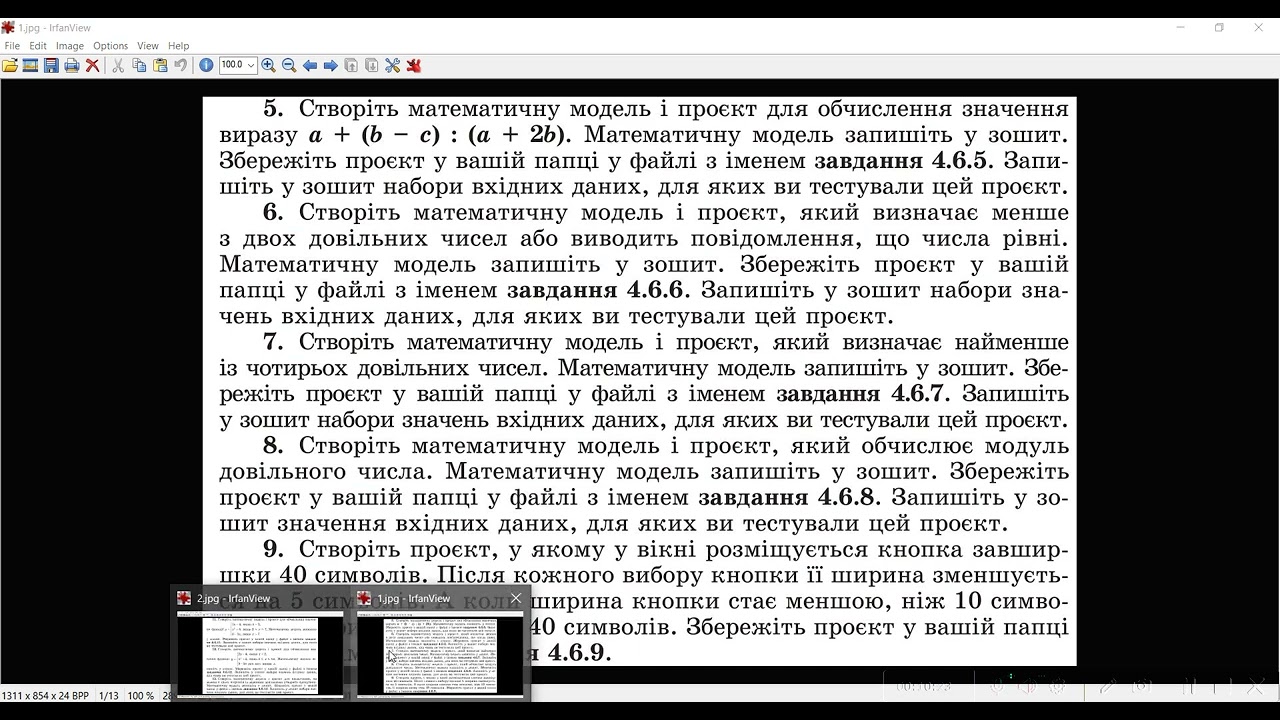1280x720 pixels.
Task: Go to previous image with left arrow
Action: [310, 65]
